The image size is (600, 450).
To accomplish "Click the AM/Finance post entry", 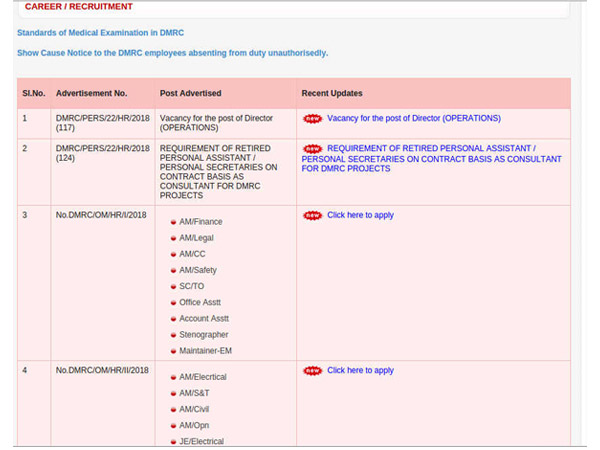I will 201,222.
